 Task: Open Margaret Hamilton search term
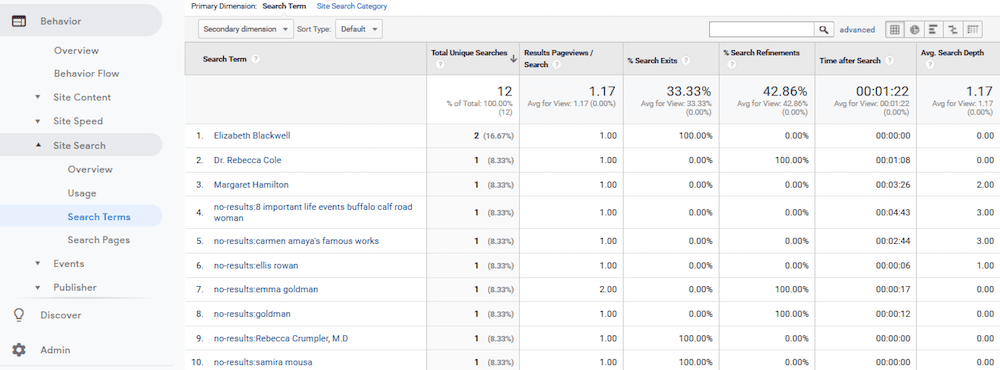tap(251, 184)
